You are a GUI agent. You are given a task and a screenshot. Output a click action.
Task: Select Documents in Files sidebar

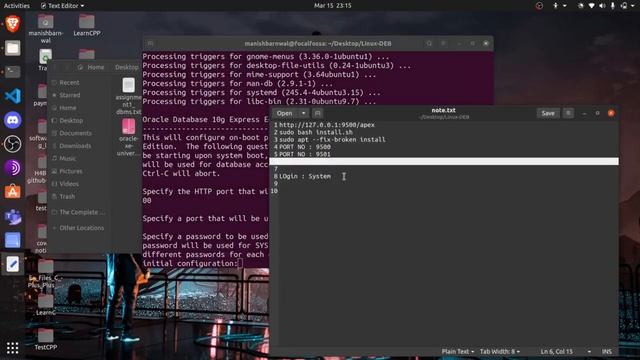click(75, 133)
